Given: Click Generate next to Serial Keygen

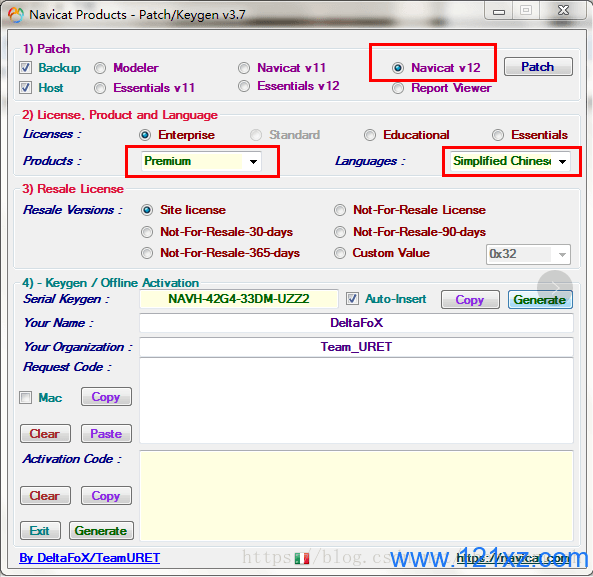Looking at the screenshot, I should (x=540, y=300).
